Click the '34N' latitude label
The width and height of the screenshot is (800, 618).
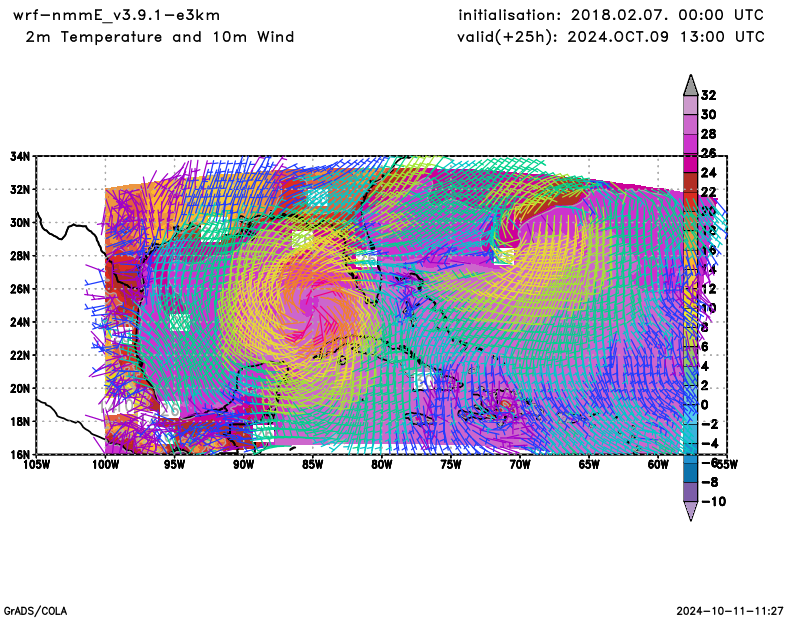20,156
